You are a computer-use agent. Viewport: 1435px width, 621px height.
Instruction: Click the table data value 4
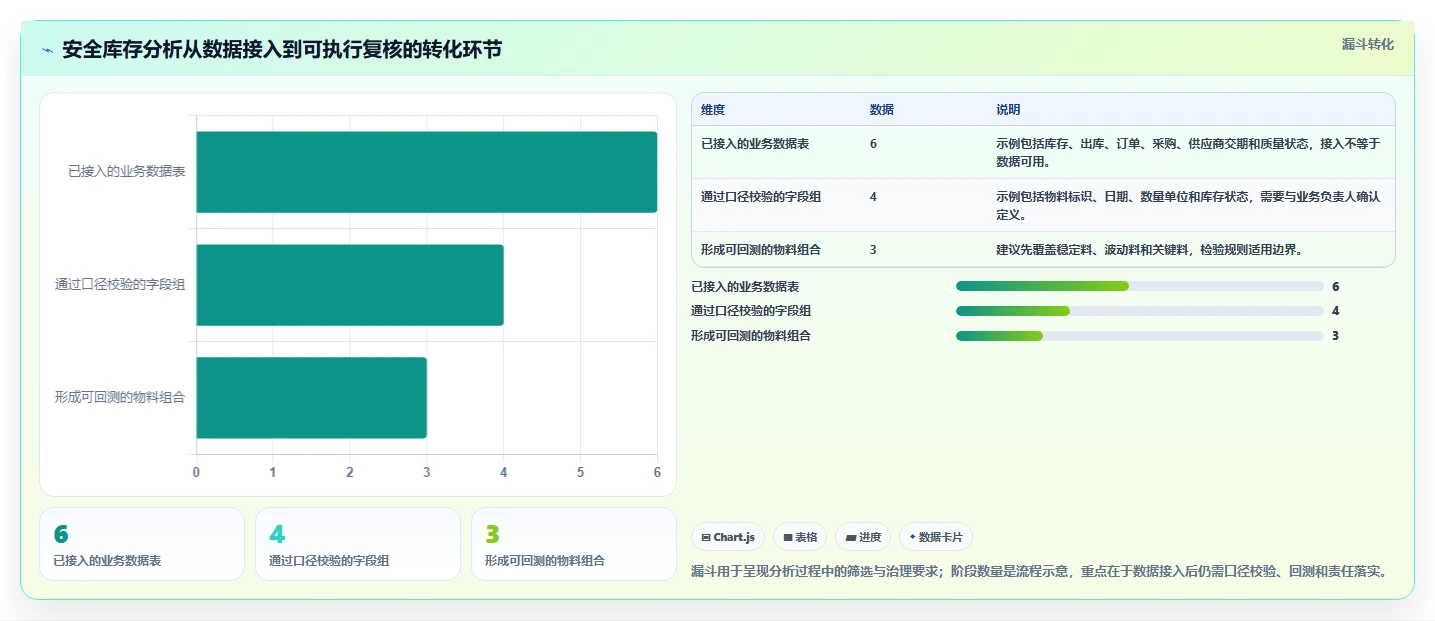[x=873, y=197]
